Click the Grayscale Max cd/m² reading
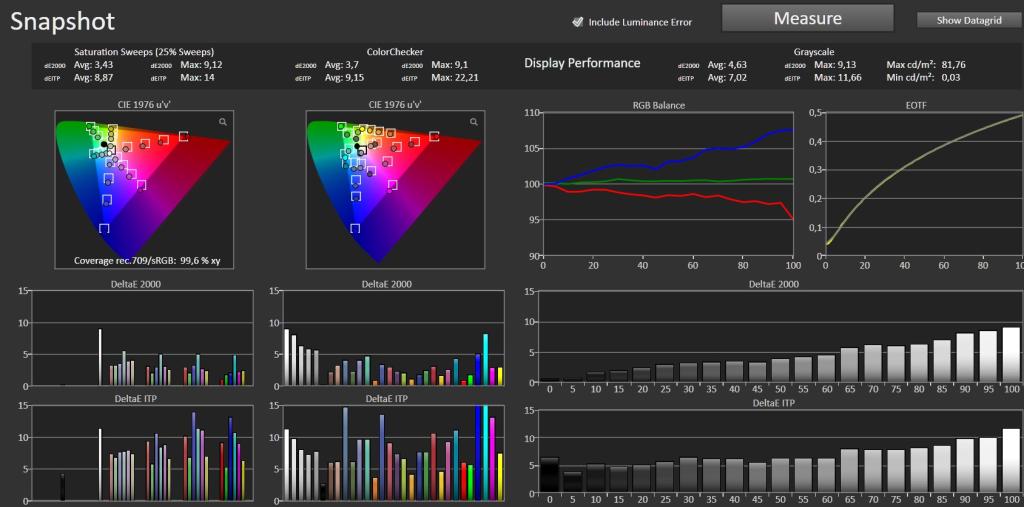This screenshot has width=1024, height=507. coord(926,65)
